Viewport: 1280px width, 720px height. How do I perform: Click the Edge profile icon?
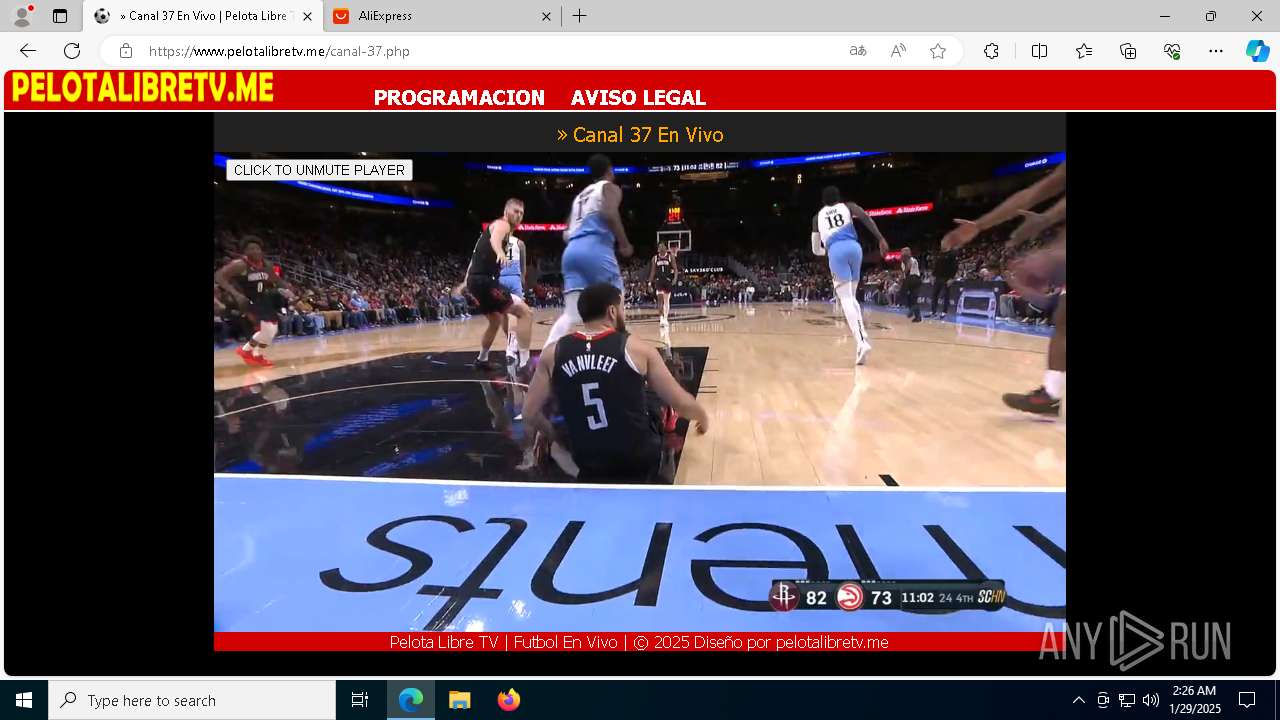point(22,16)
